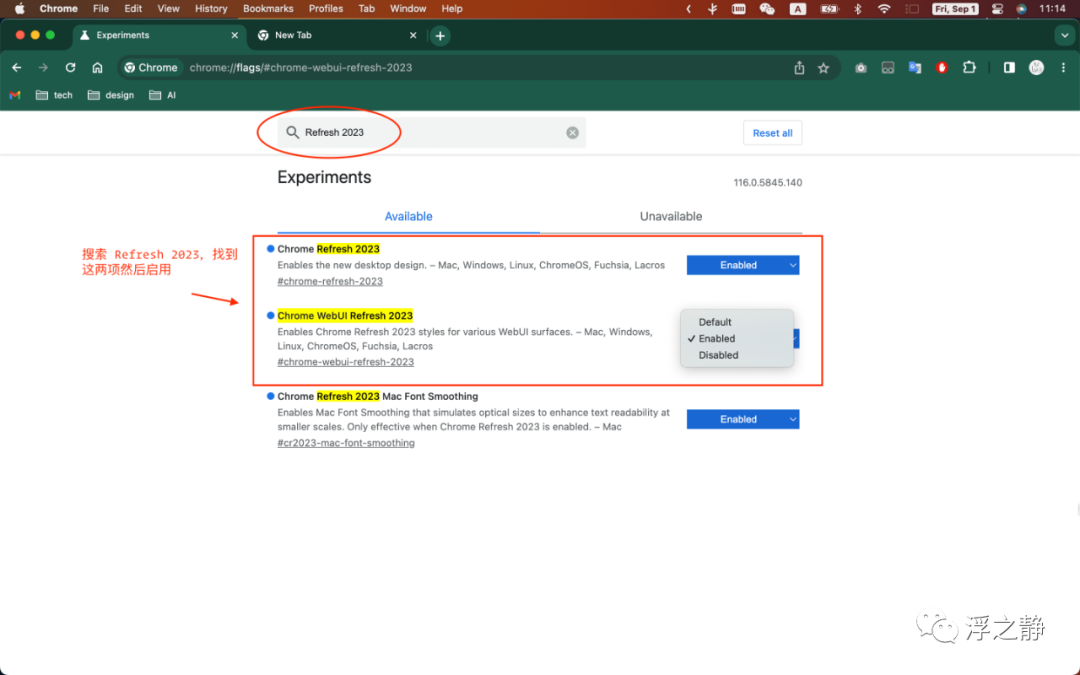Image resolution: width=1080 pixels, height=675 pixels.
Task: Open the #chrome-refresh-2023 link
Action: pyautogui.click(x=330, y=281)
